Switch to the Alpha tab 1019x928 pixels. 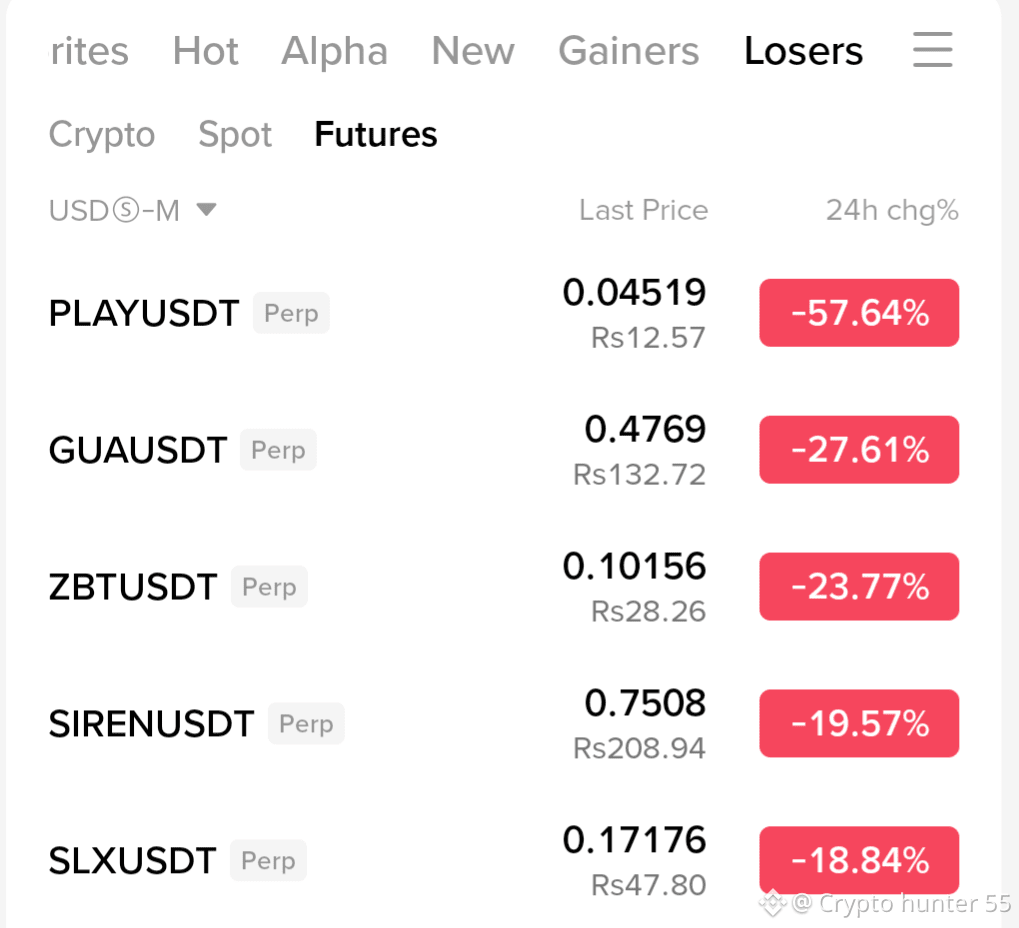click(335, 51)
